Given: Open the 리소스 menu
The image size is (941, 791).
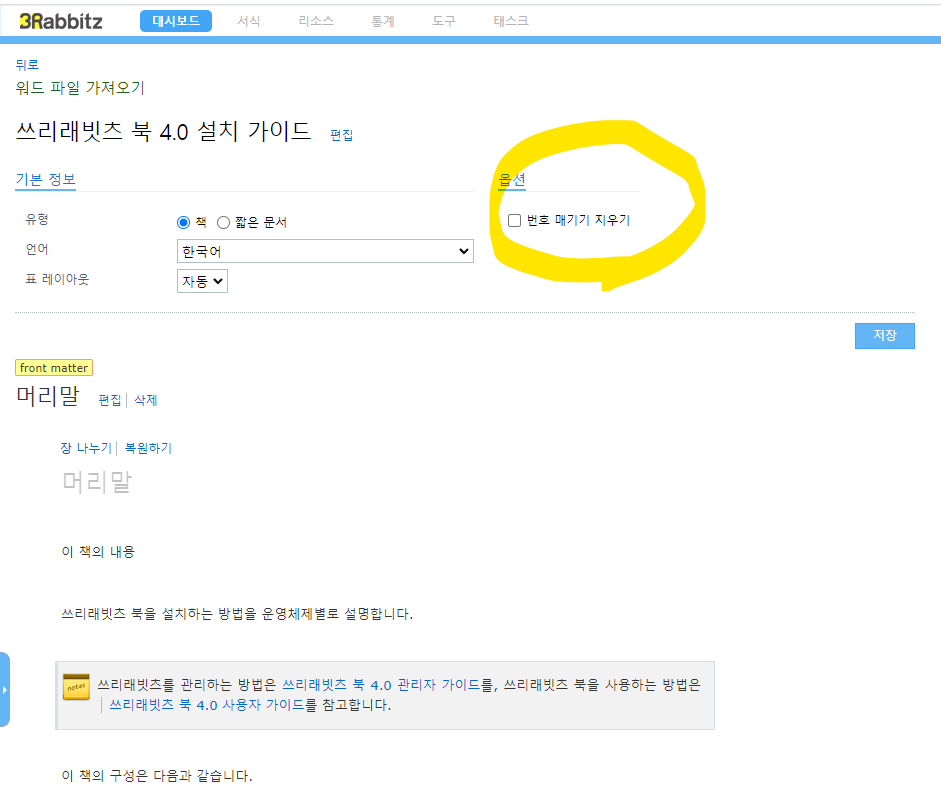Looking at the screenshot, I should tap(316, 21).
